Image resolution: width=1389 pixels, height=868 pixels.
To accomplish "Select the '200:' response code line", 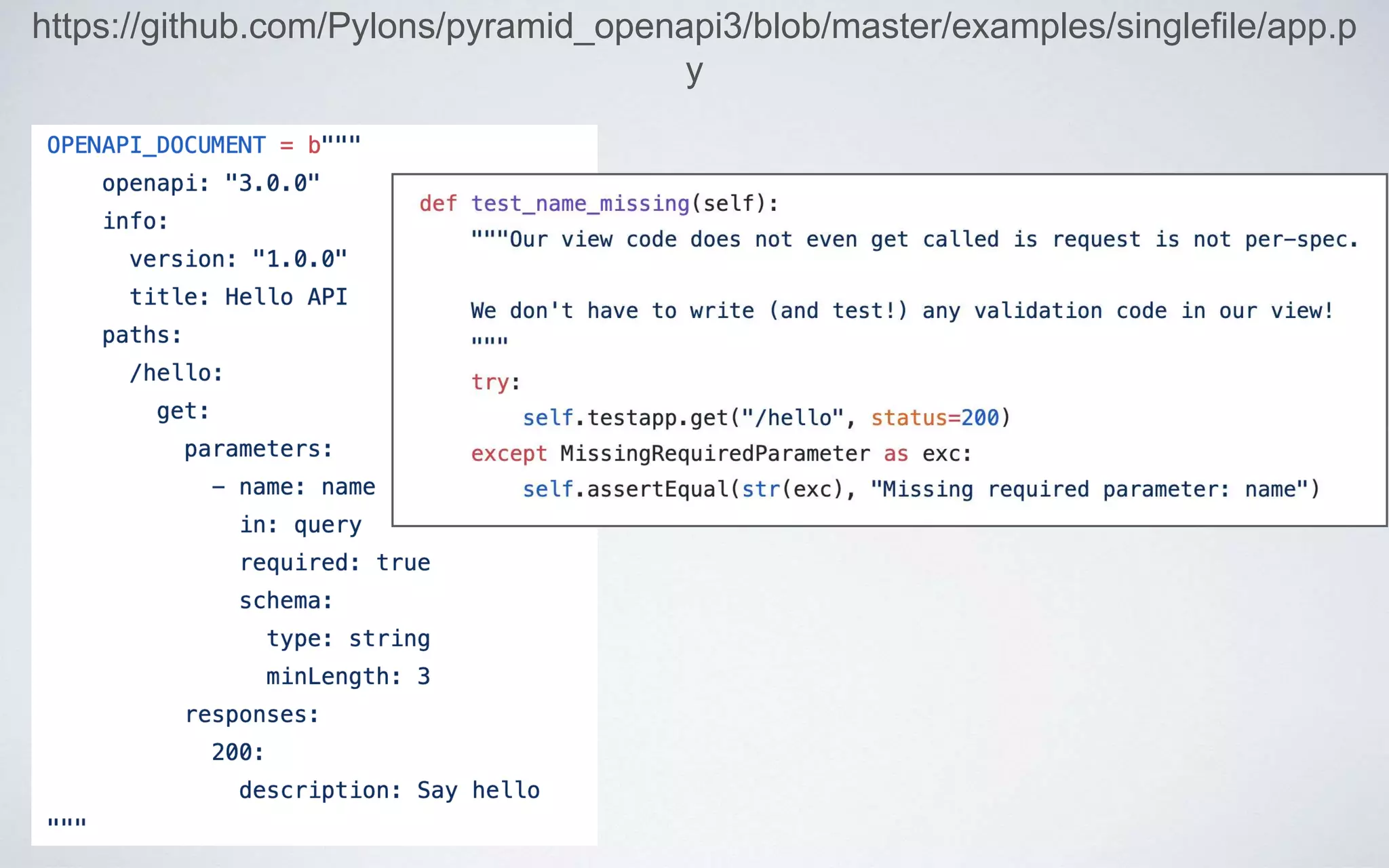I will coord(237,753).
